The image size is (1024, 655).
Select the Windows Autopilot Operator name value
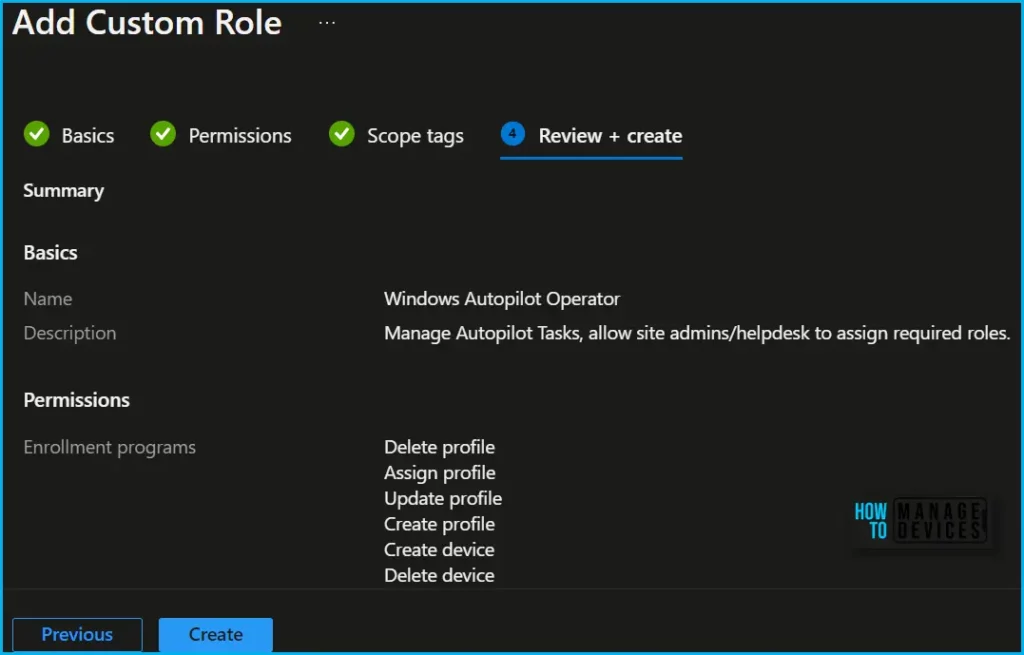pyautogui.click(x=502, y=299)
